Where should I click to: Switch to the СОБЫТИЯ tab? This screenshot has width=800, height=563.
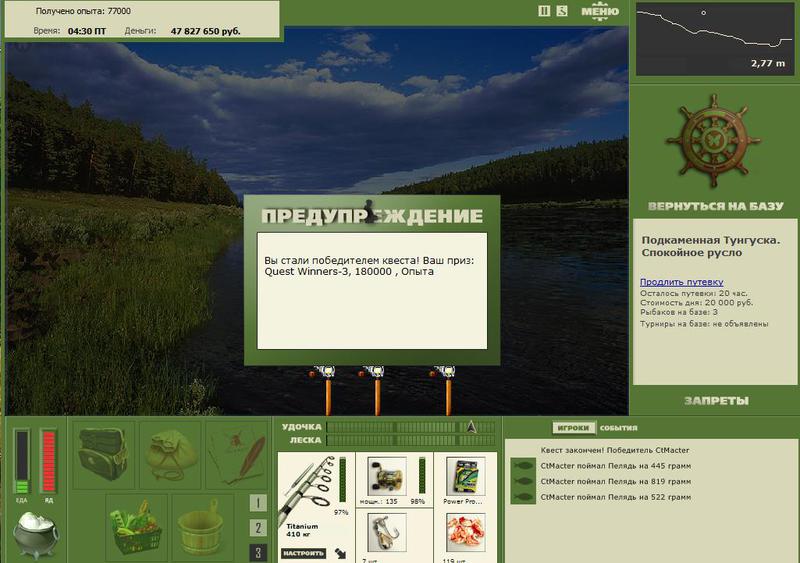(618, 428)
